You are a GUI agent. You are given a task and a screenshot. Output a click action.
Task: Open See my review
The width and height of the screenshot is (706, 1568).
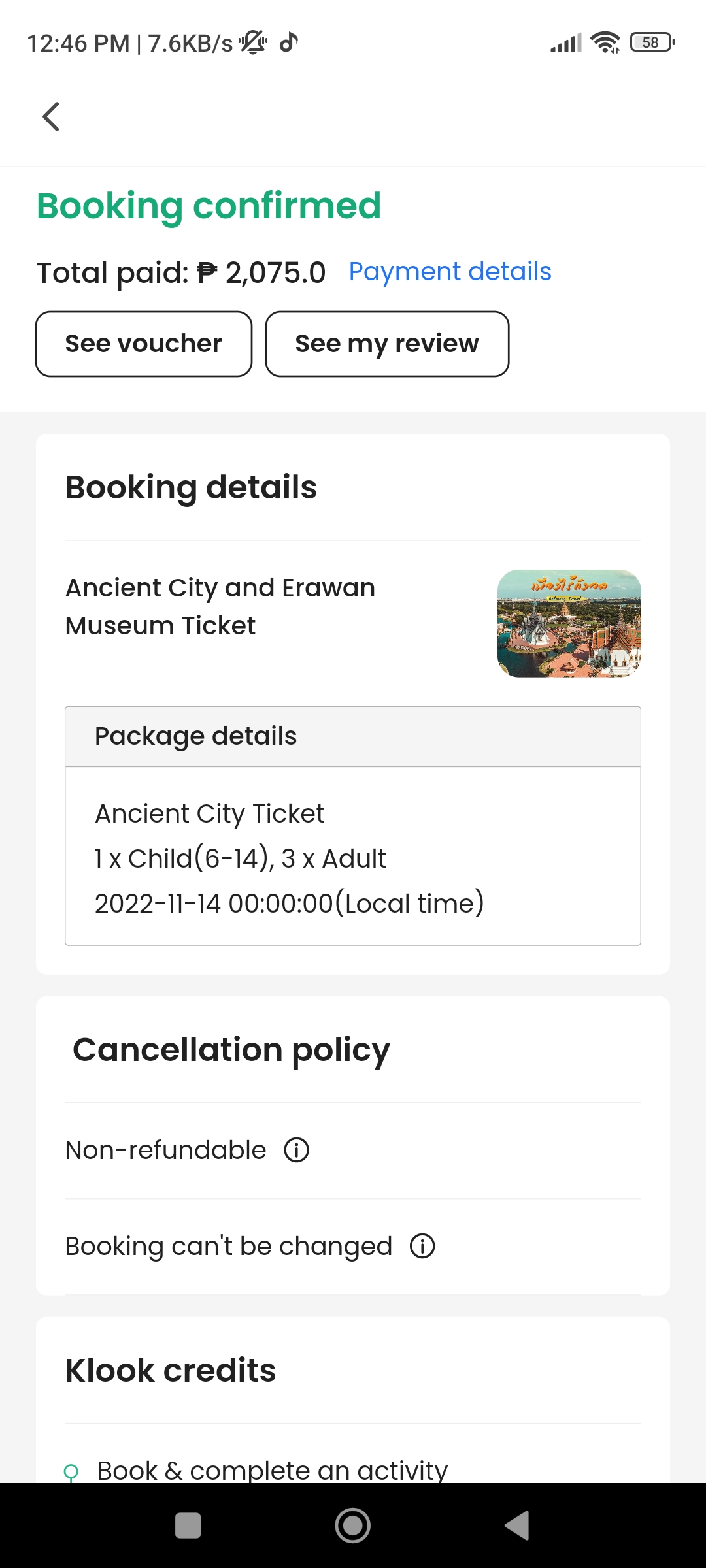[387, 344]
